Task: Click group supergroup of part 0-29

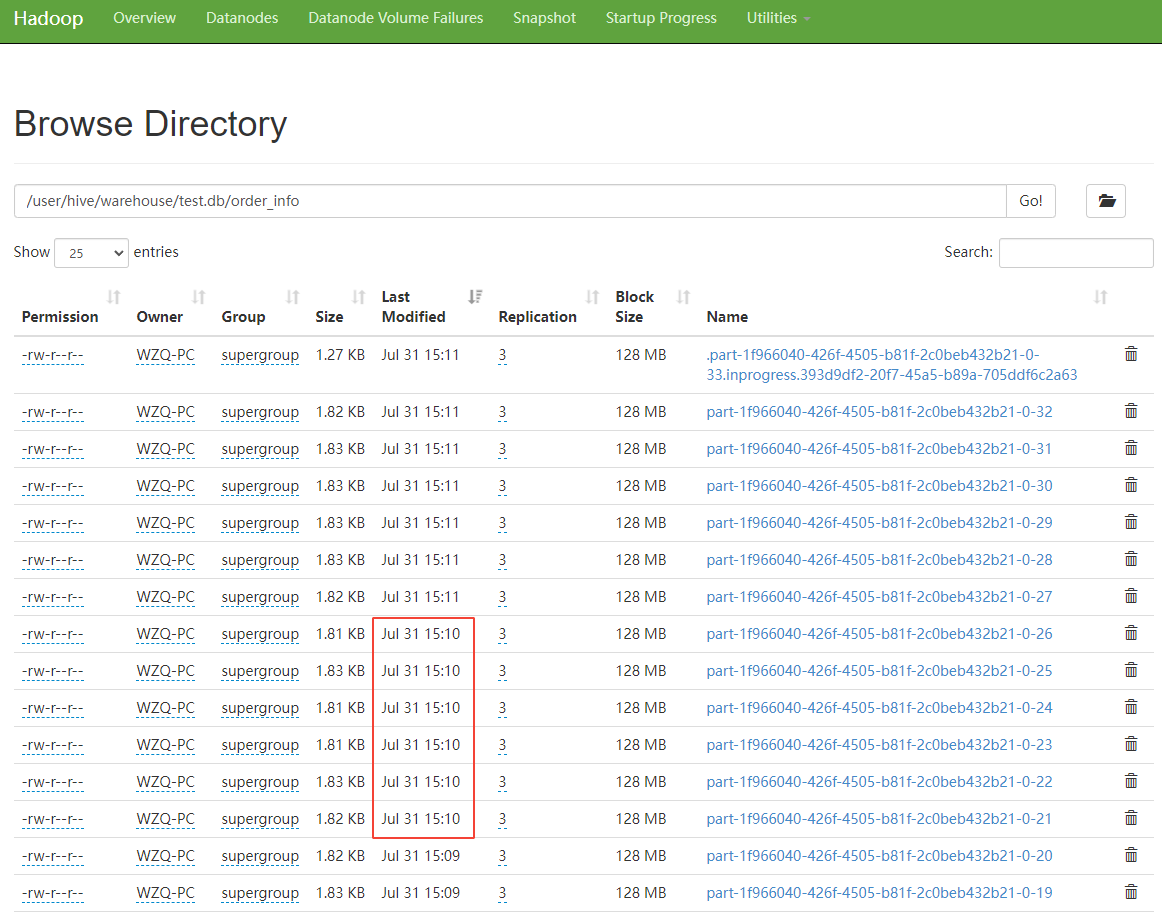Action: (260, 523)
